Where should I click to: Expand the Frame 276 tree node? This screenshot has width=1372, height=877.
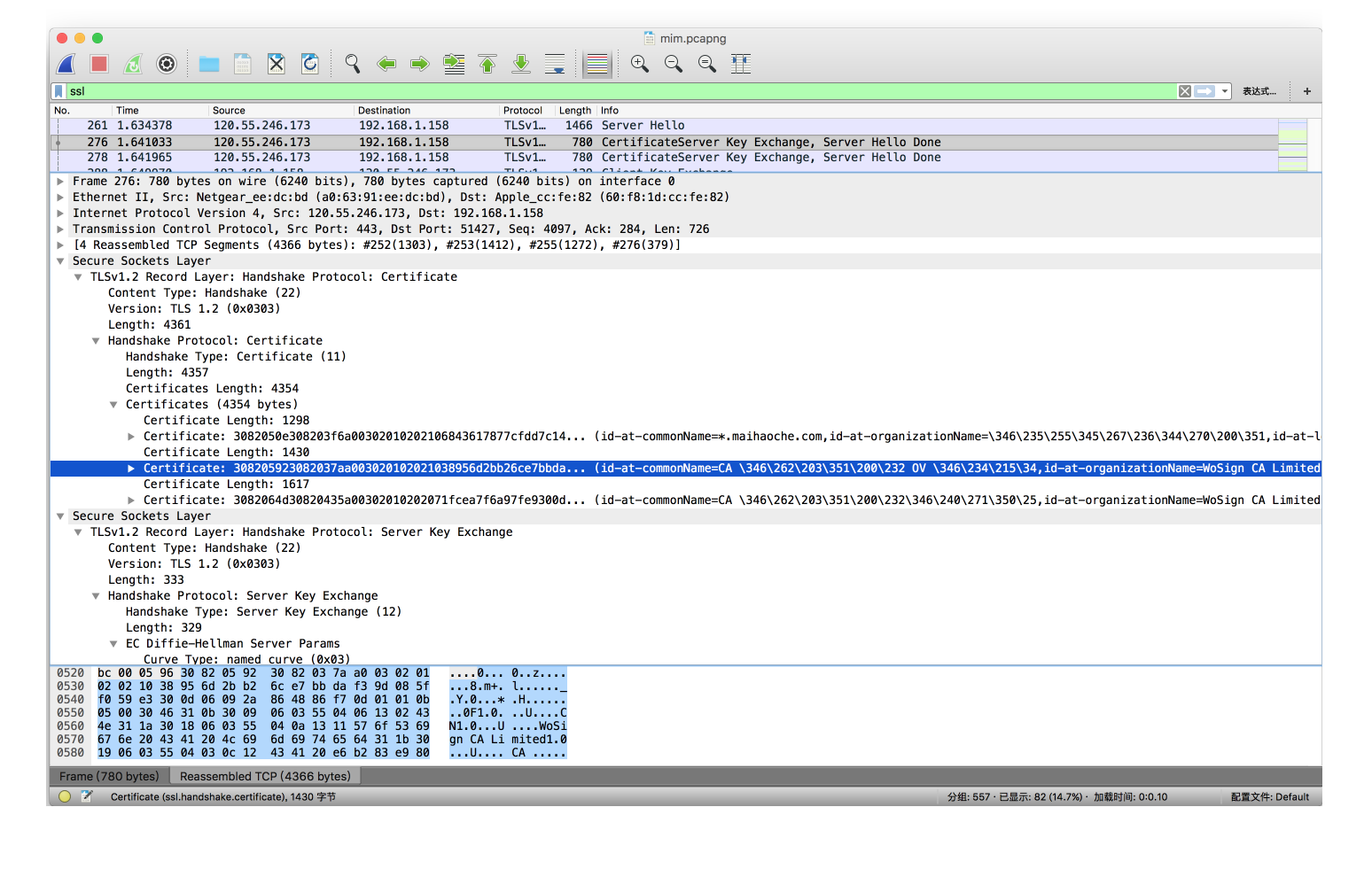60,182
